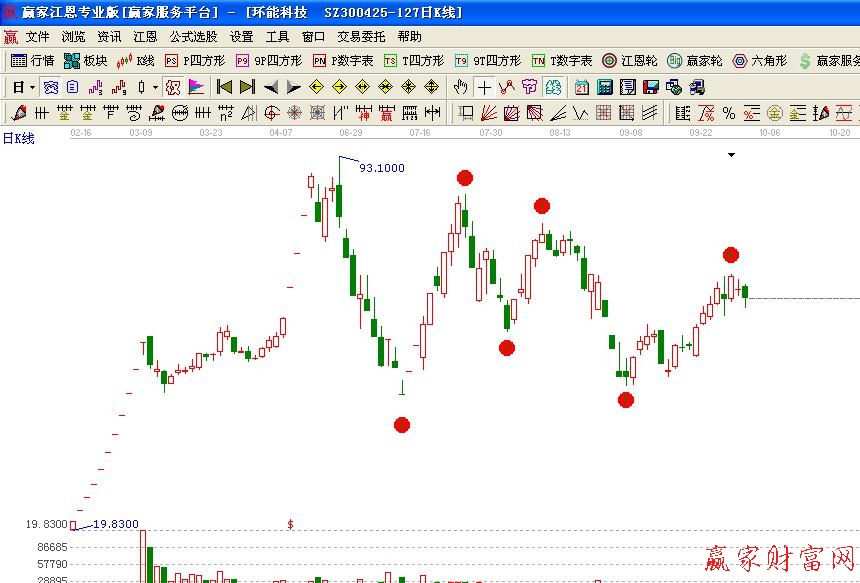
Task: Toggle the pressed chart overlay button beside 日
Action: [x=50, y=87]
